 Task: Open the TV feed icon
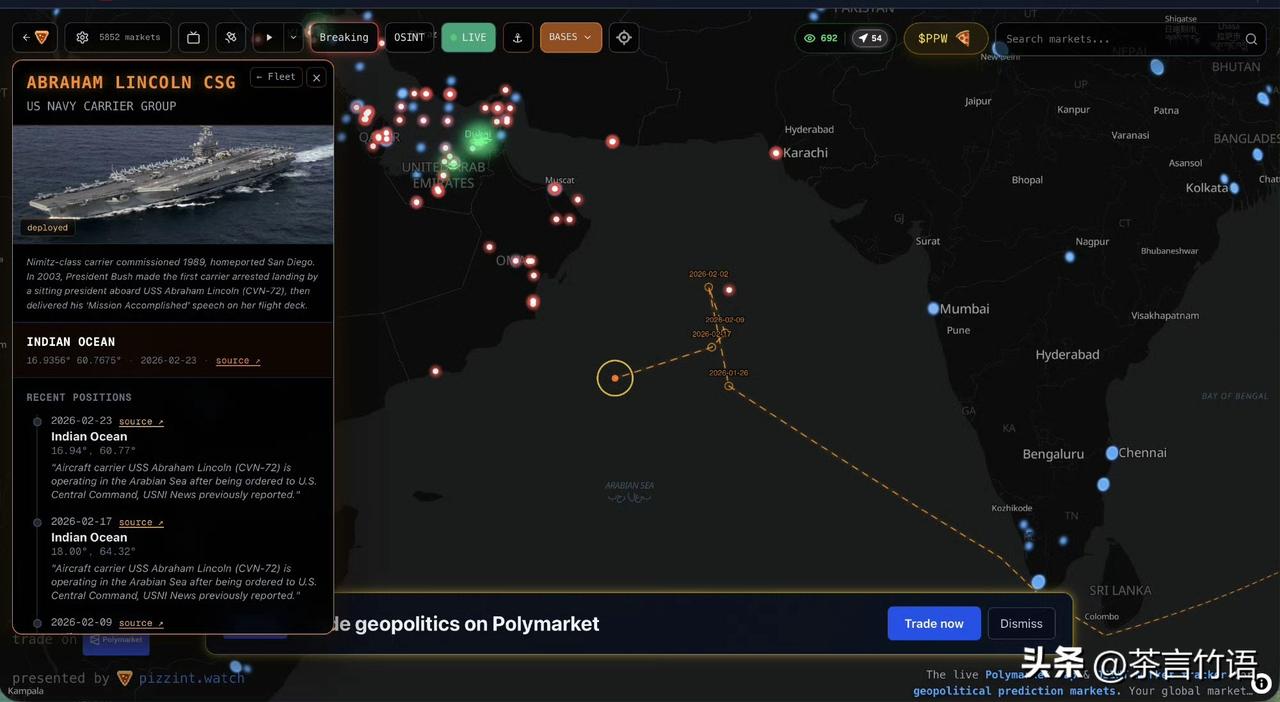tap(193, 38)
